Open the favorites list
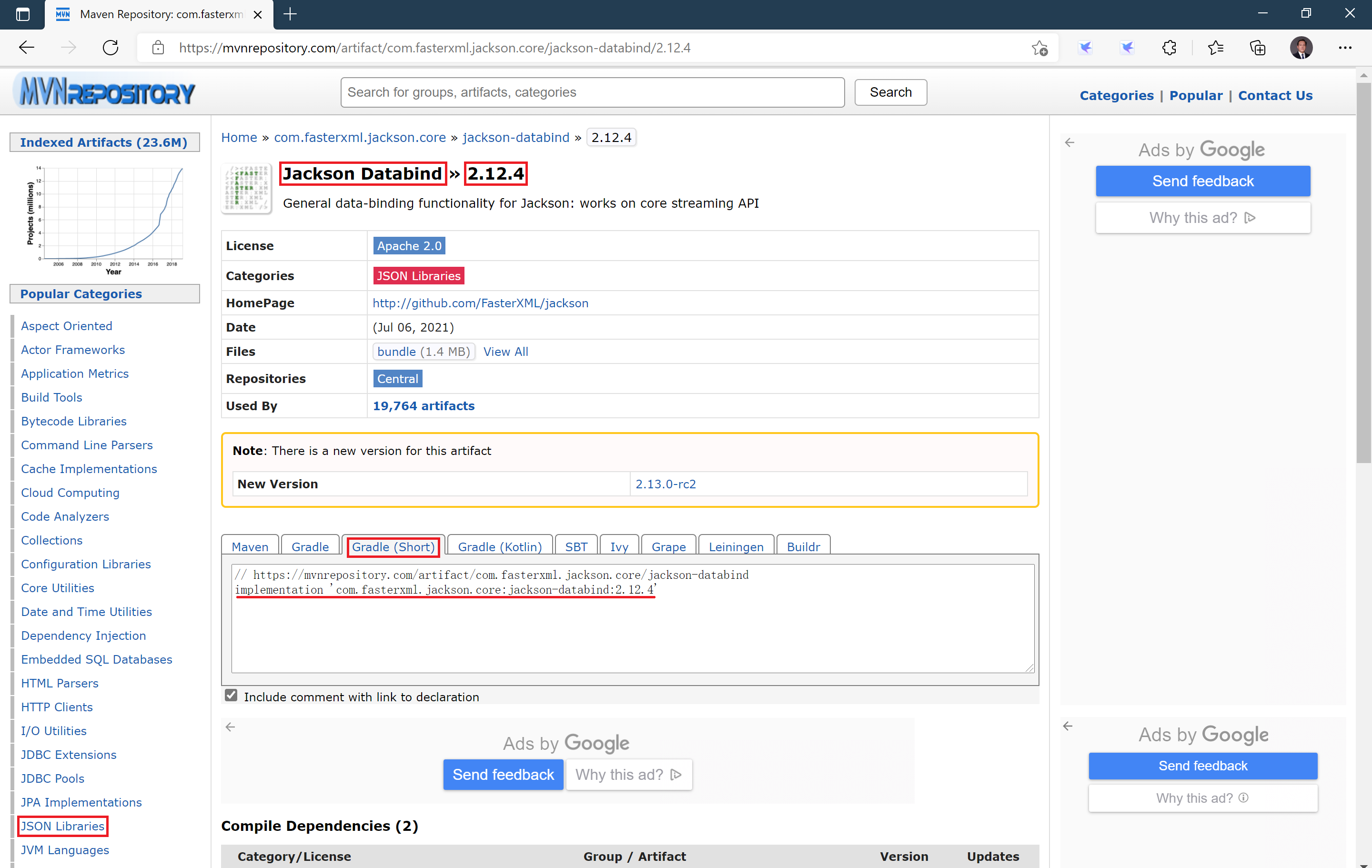The image size is (1372, 868). pyautogui.click(x=1215, y=48)
